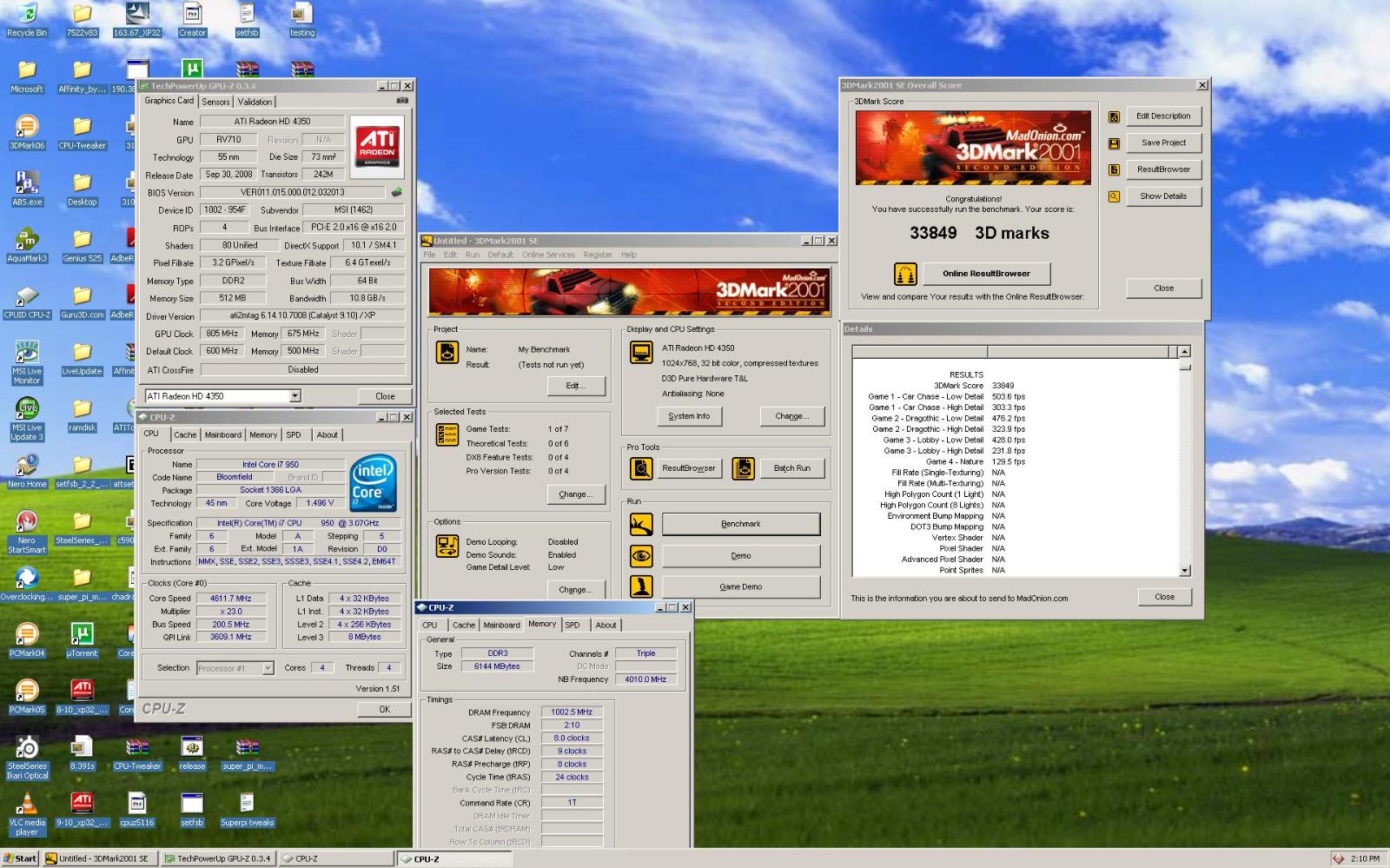Open the Recycle Bin desktop icon
This screenshot has height=868, width=1390.
point(27,19)
